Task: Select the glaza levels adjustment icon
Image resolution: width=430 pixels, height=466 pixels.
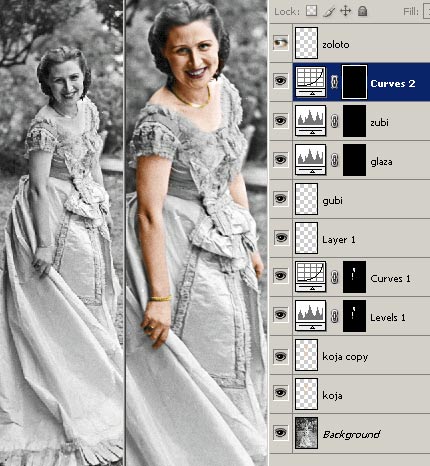Action: [x=311, y=160]
